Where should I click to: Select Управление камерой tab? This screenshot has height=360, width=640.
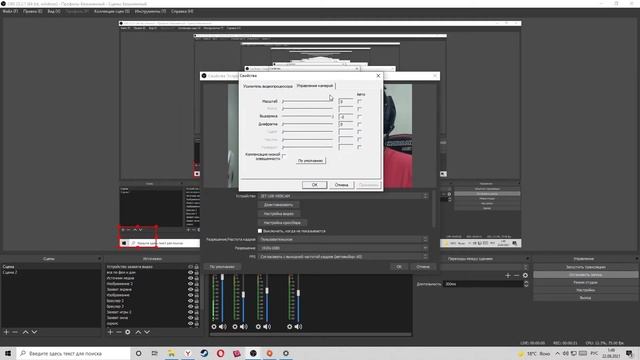315,86
